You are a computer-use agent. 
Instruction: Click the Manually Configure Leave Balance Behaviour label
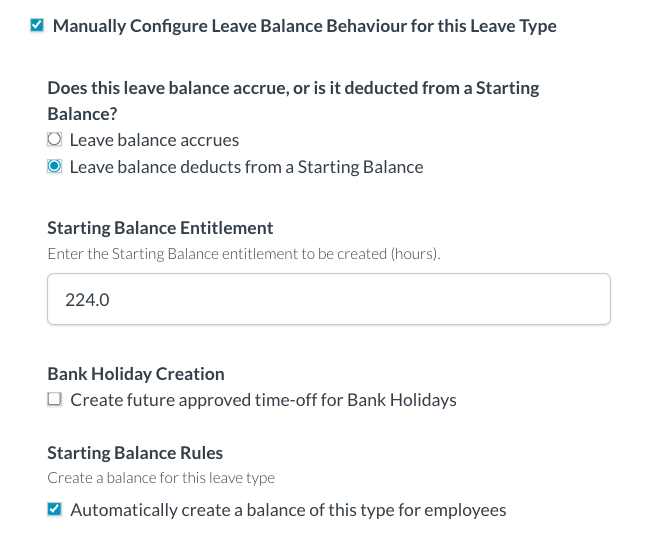click(304, 26)
